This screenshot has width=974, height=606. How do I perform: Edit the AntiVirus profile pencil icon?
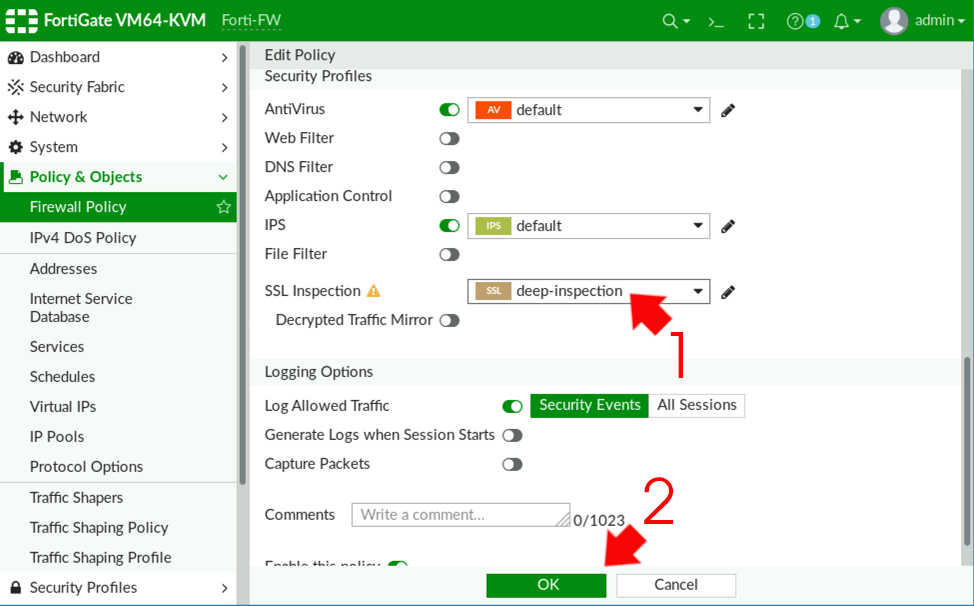(x=728, y=111)
